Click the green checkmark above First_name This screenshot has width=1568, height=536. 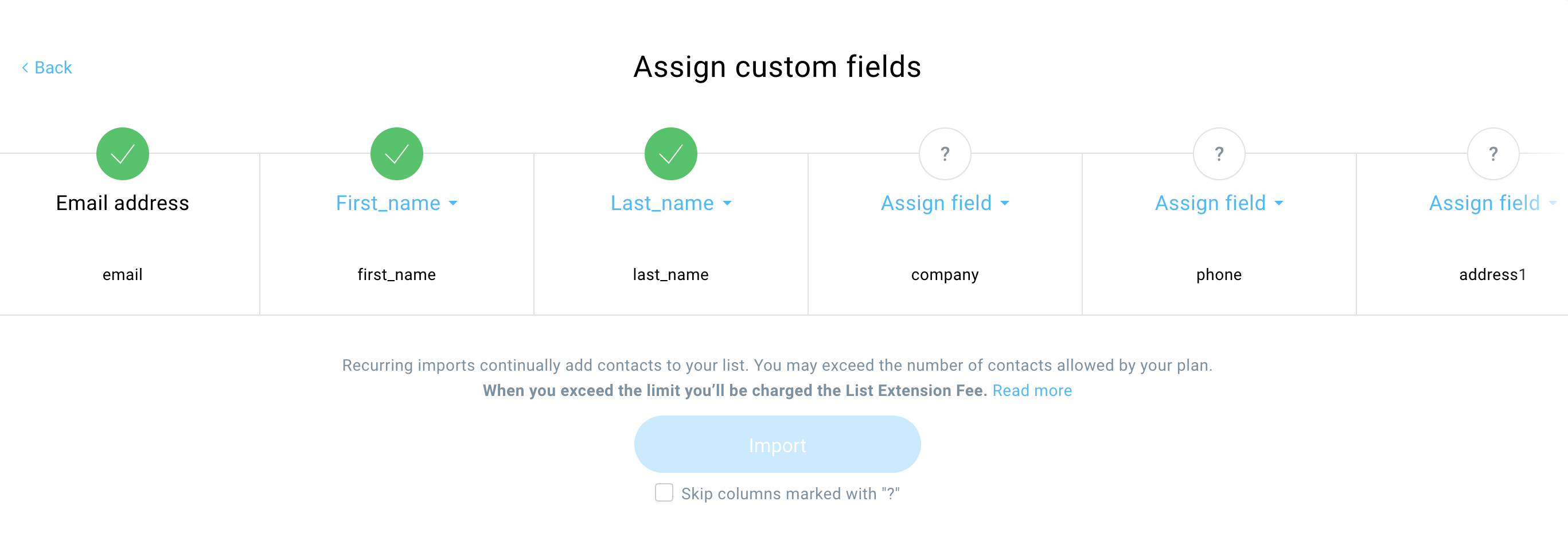(x=396, y=153)
